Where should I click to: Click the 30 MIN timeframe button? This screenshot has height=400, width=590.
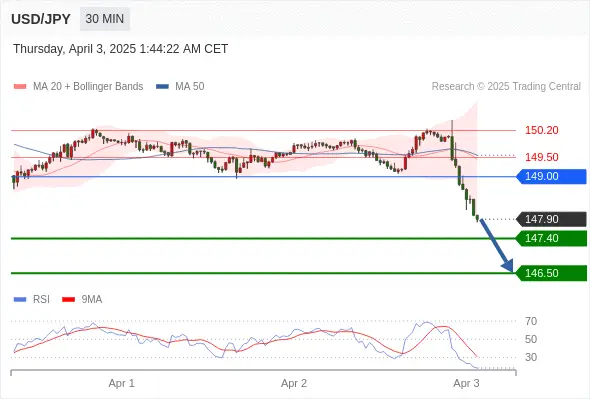(105, 19)
